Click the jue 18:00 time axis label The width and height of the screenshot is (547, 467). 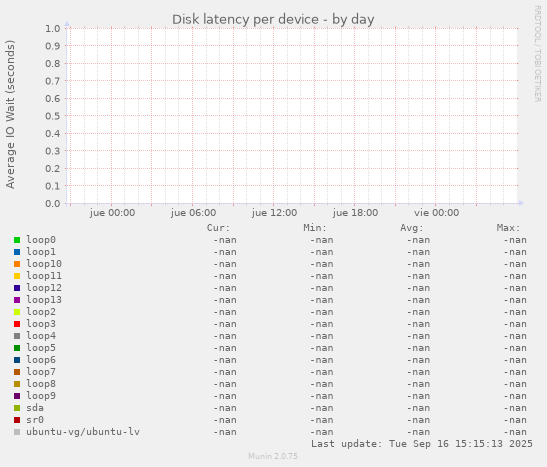point(355,213)
